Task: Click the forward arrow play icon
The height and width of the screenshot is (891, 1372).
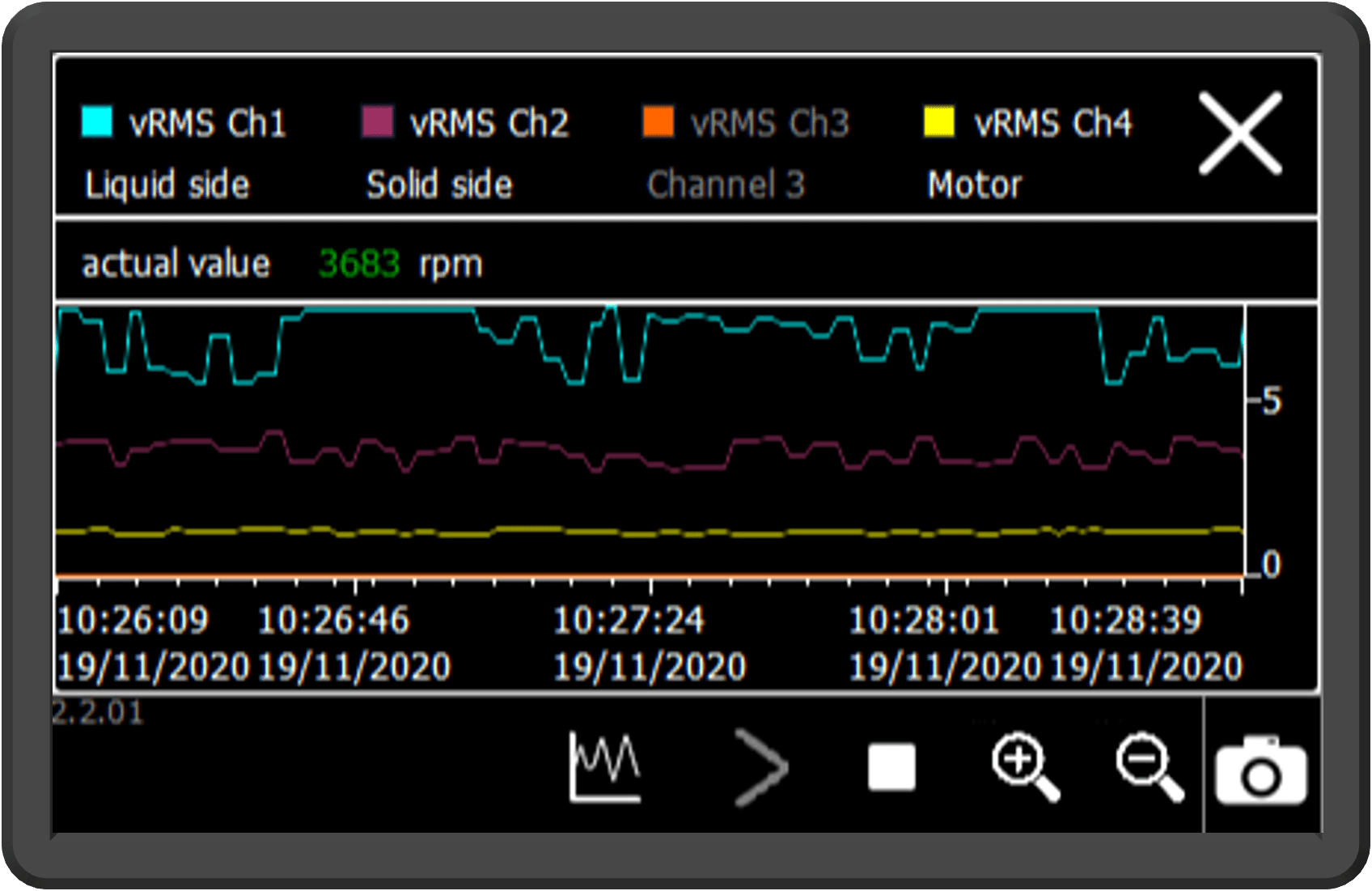Action: [760, 766]
